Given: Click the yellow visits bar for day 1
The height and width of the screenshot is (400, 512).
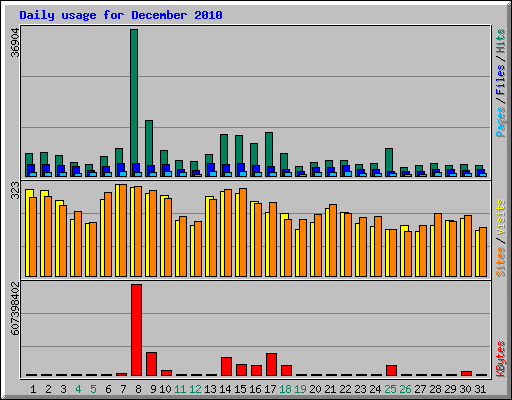Looking at the screenshot, I should click(28, 233).
